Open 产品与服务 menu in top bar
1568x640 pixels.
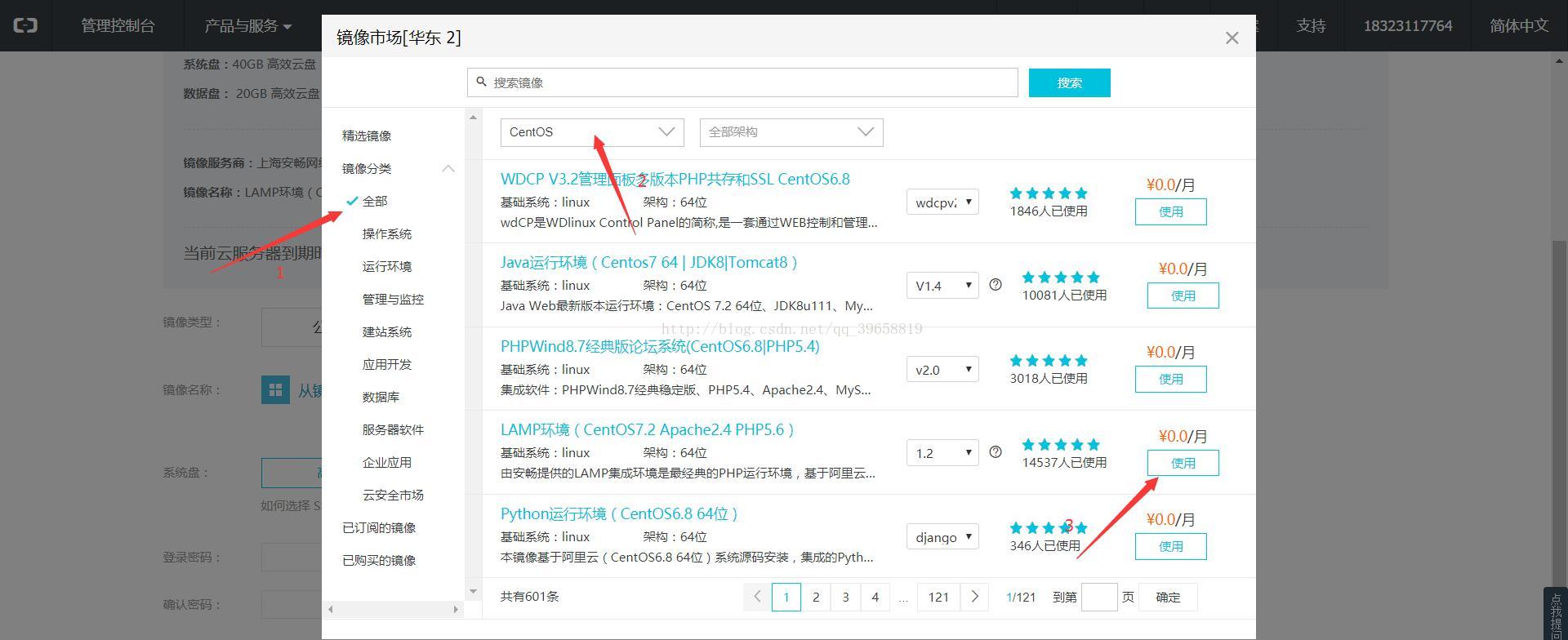(x=247, y=25)
